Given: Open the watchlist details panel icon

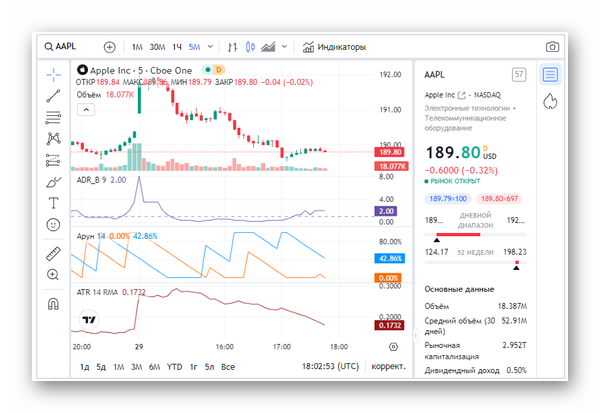Looking at the screenshot, I should (x=550, y=74).
